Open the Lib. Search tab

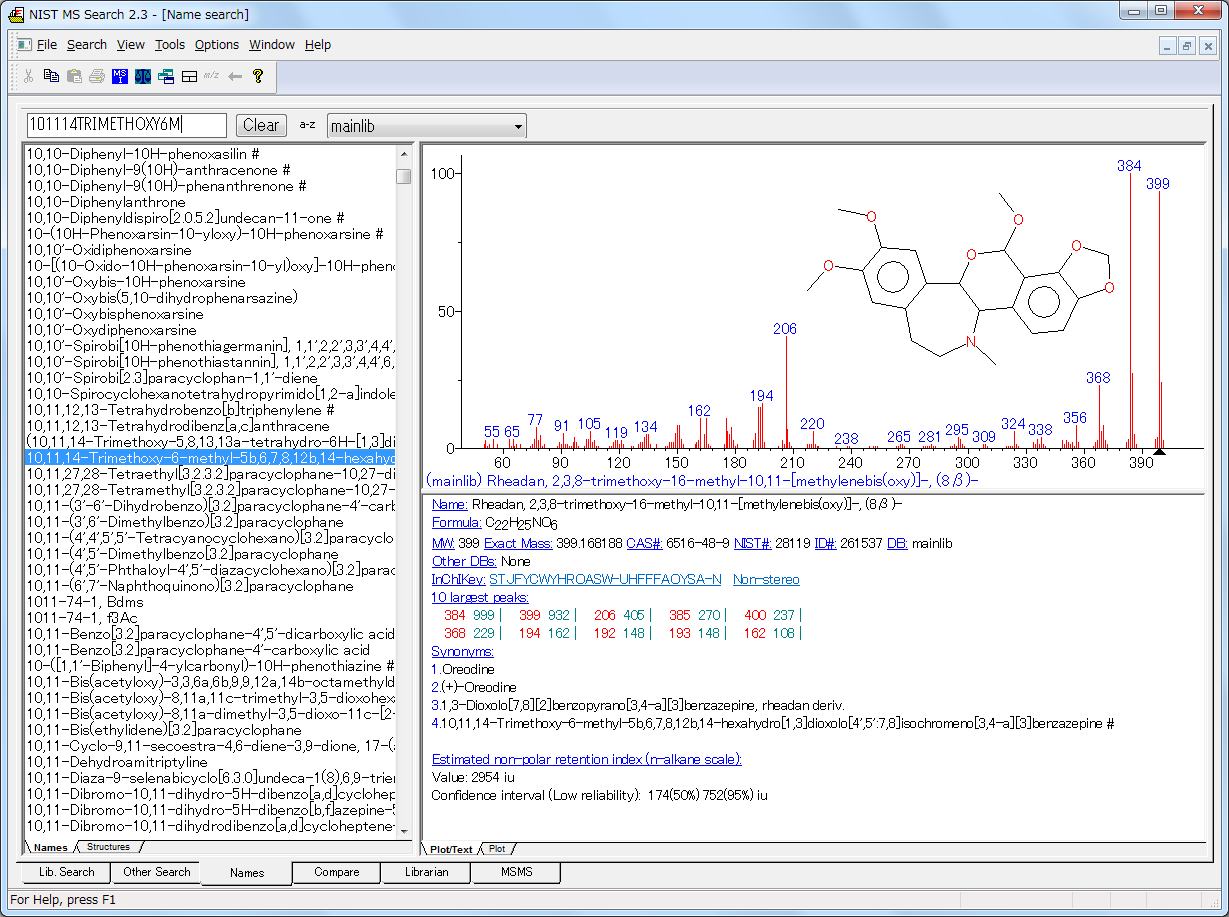click(66, 872)
